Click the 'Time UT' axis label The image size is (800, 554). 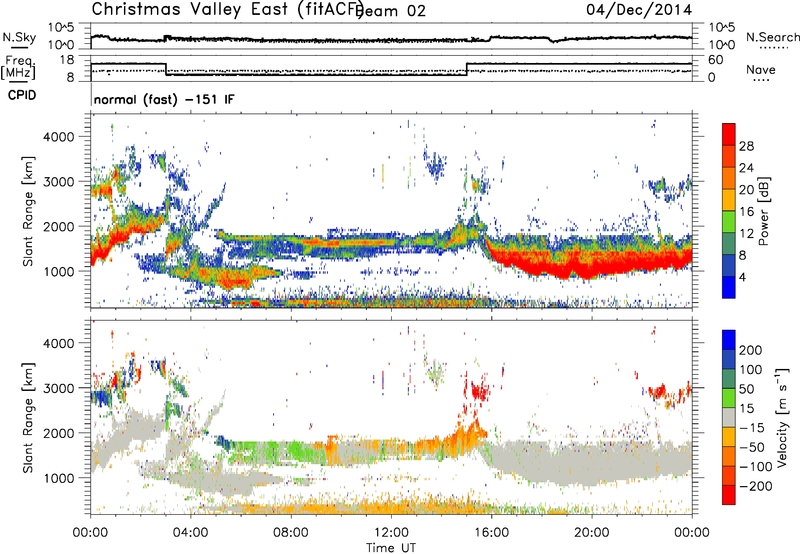point(391,547)
